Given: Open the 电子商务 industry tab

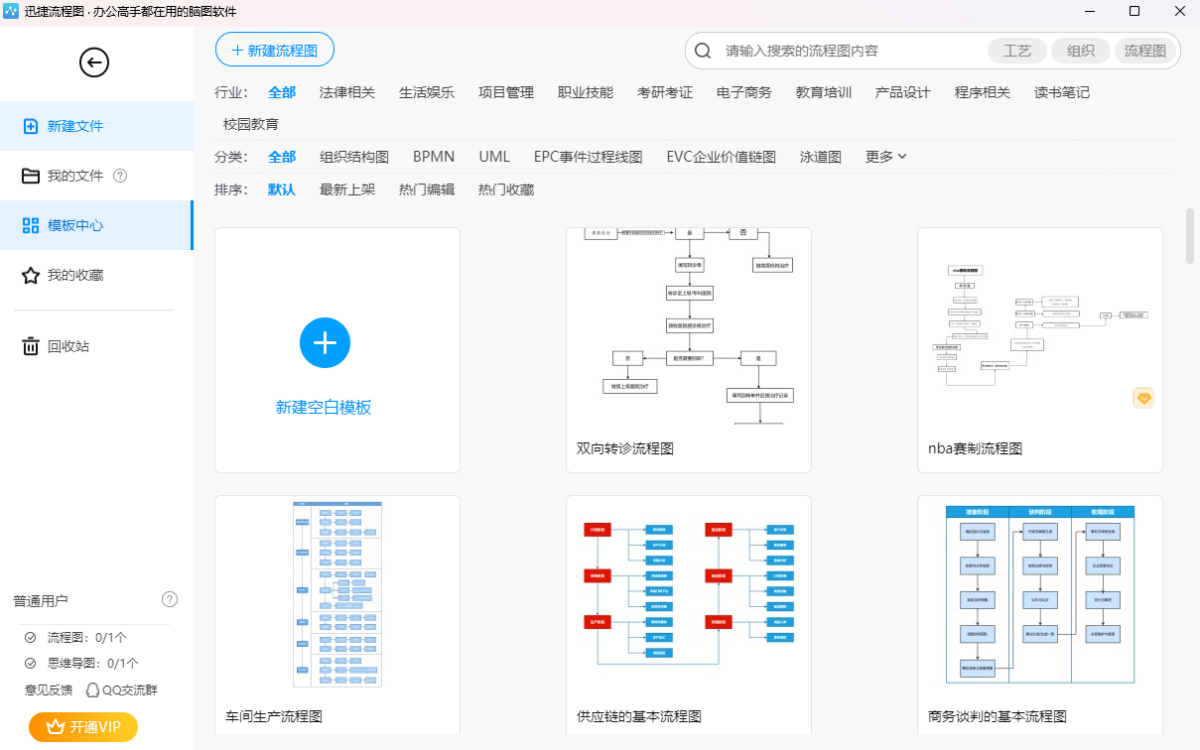Looking at the screenshot, I should click(x=744, y=91).
